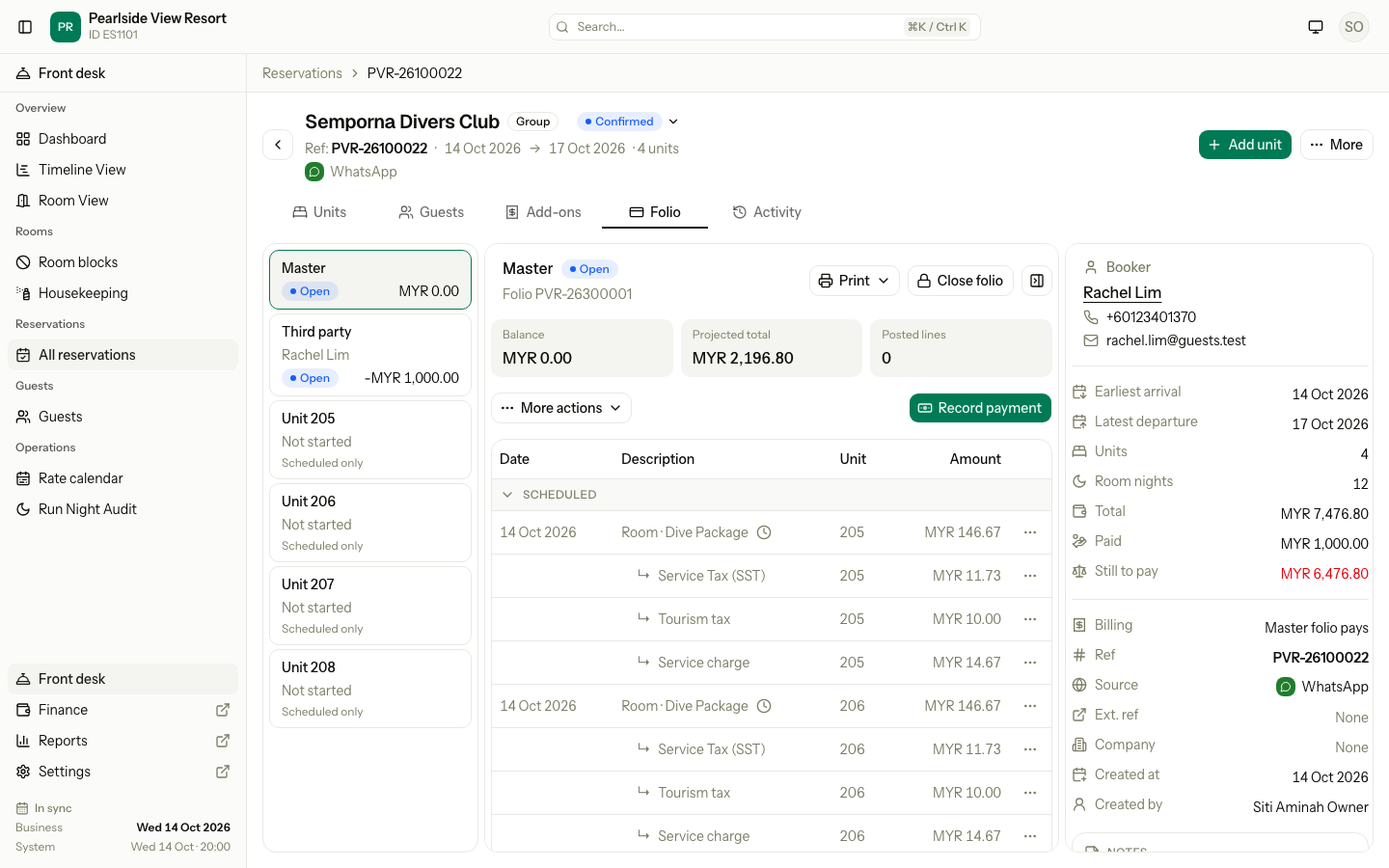Open the Add-ons tab
The width and height of the screenshot is (1389, 868).
pos(543,212)
